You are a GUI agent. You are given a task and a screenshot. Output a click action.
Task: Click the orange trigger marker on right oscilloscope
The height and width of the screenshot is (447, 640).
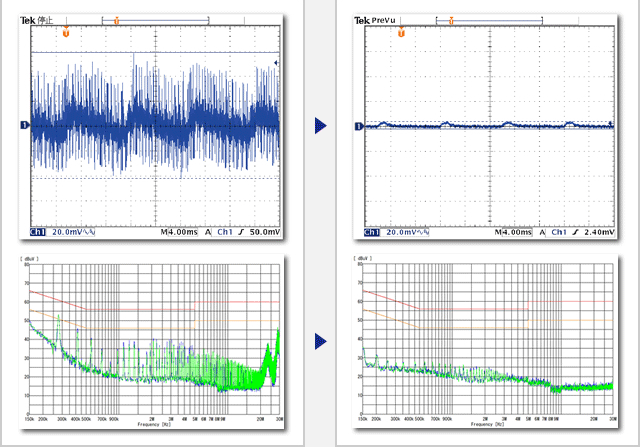(x=401, y=32)
